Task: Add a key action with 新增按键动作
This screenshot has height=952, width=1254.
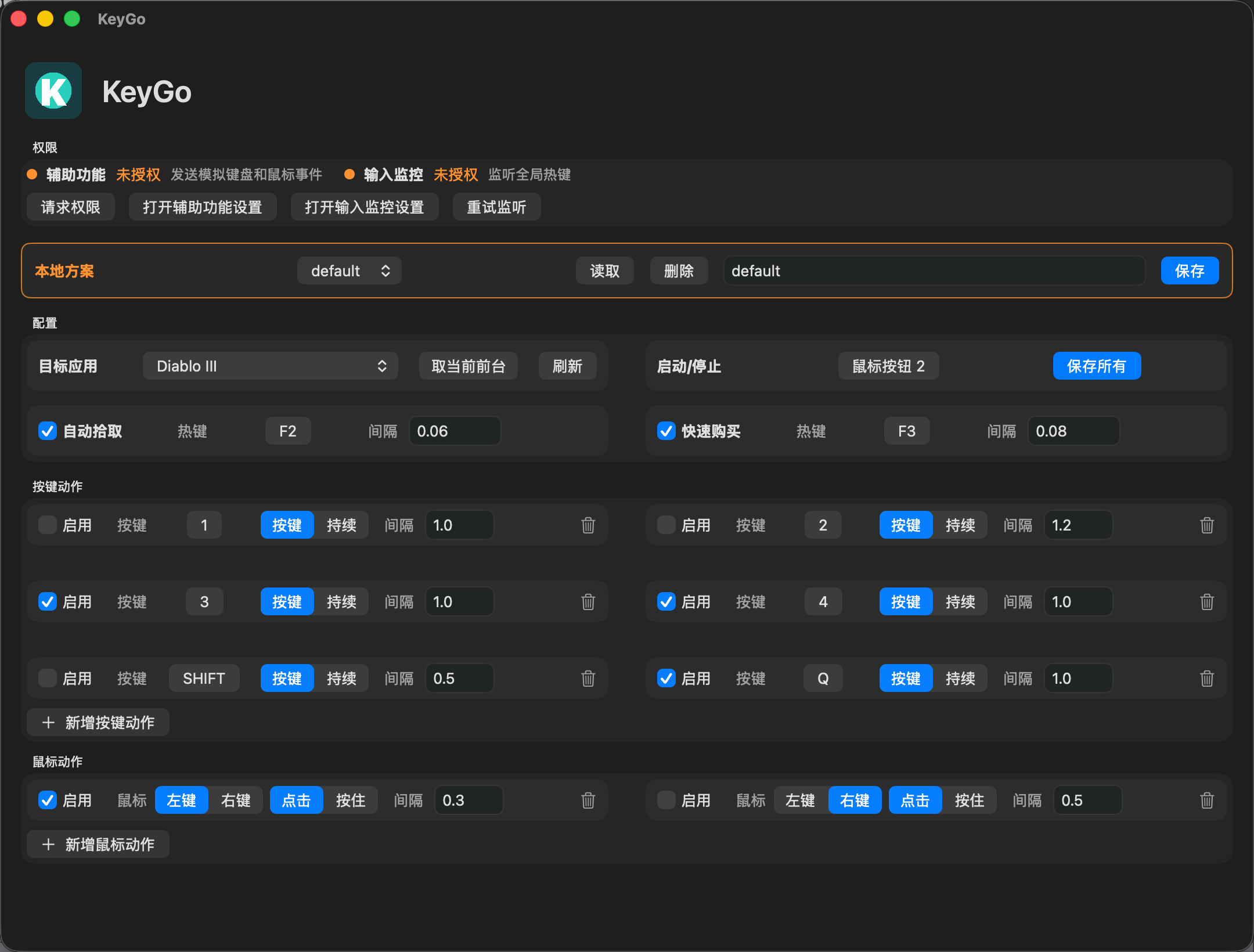Action: pyautogui.click(x=98, y=723)
